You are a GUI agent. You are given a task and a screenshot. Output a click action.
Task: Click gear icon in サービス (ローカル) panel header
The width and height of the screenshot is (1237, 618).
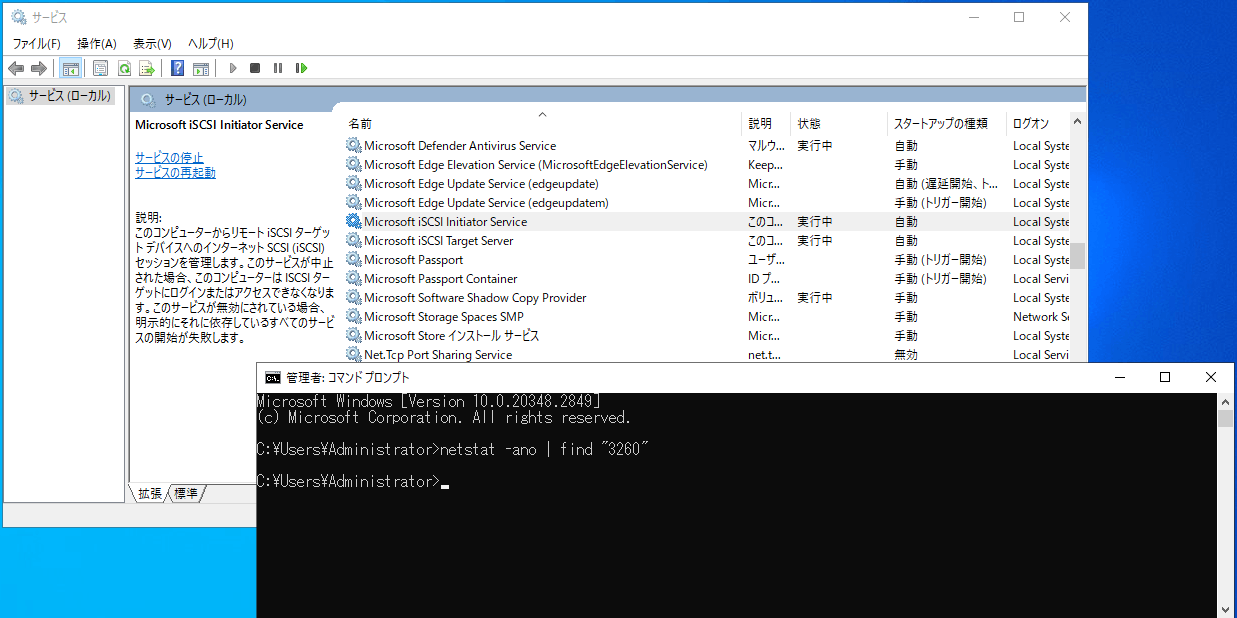coord(148,99)
